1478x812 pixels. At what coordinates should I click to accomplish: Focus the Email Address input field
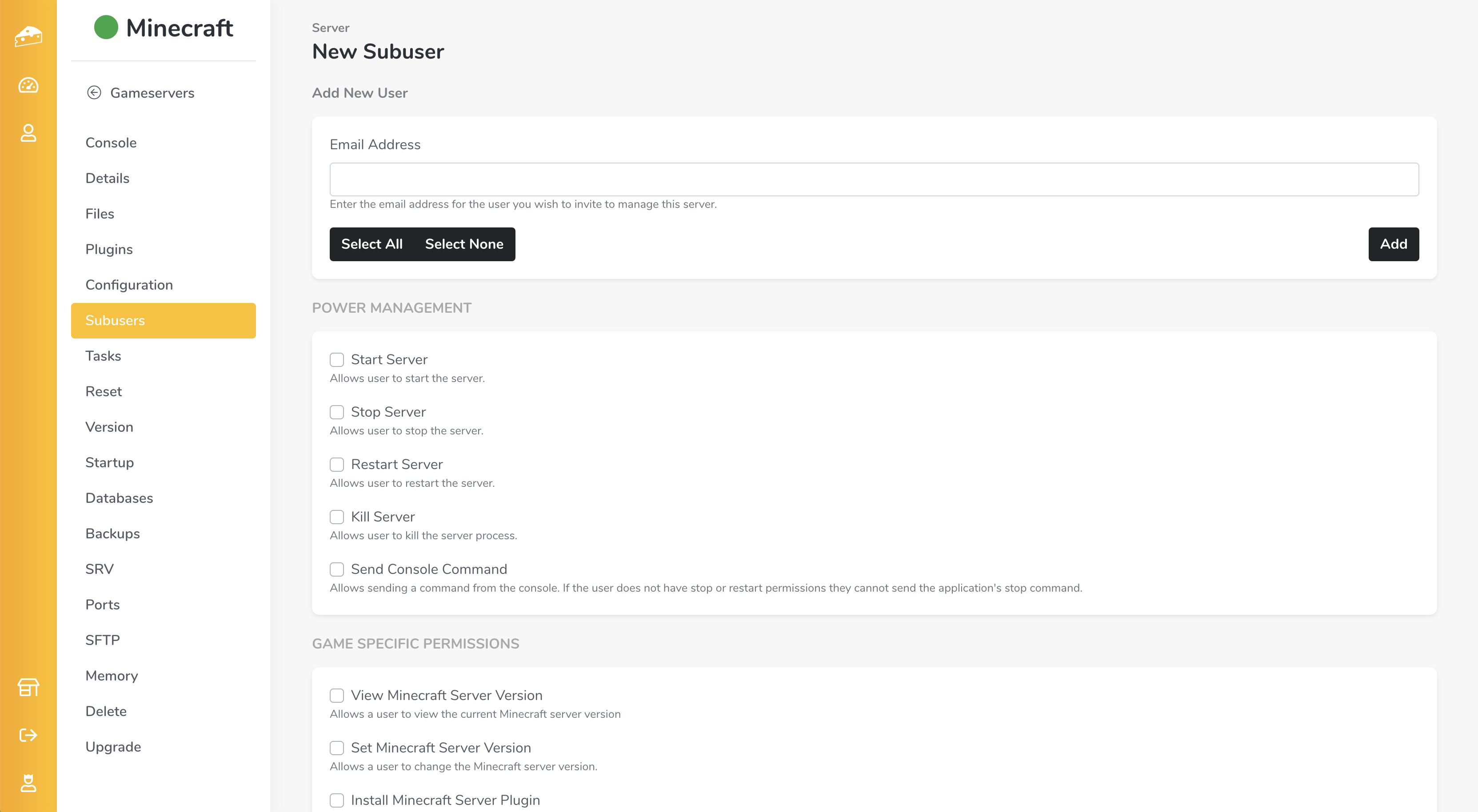point(874,179)
